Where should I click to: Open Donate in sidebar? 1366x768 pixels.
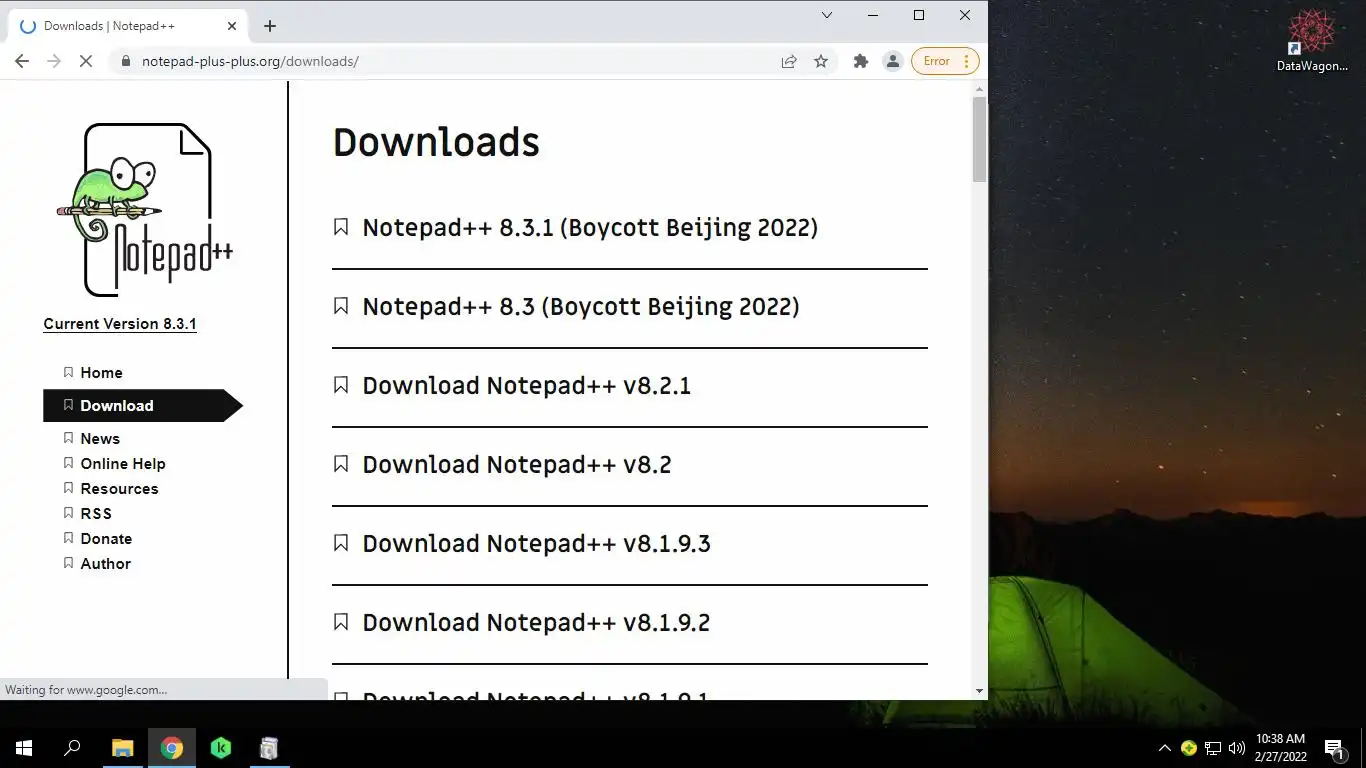[106, 538]
